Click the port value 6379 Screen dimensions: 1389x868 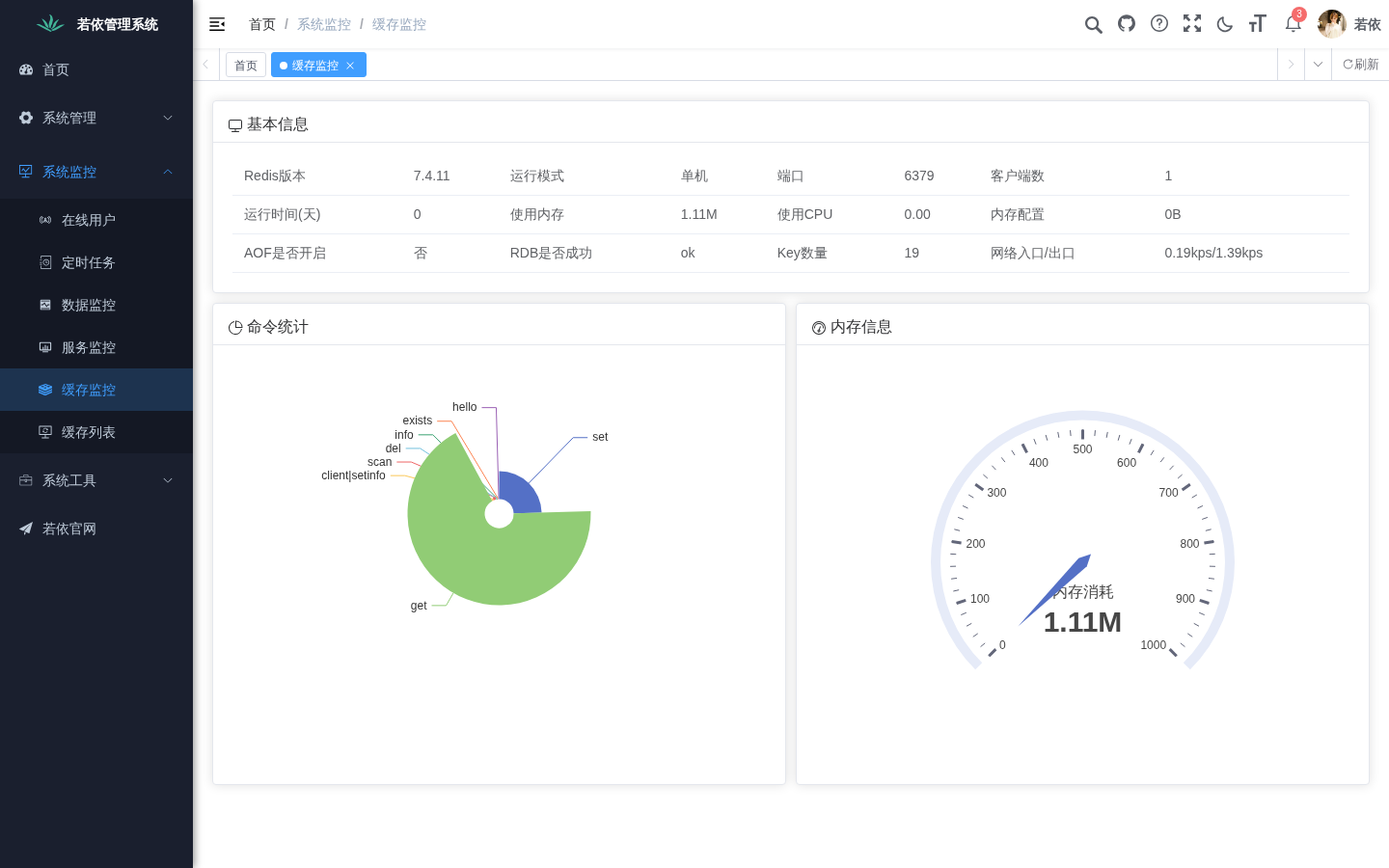click(919, 176)
